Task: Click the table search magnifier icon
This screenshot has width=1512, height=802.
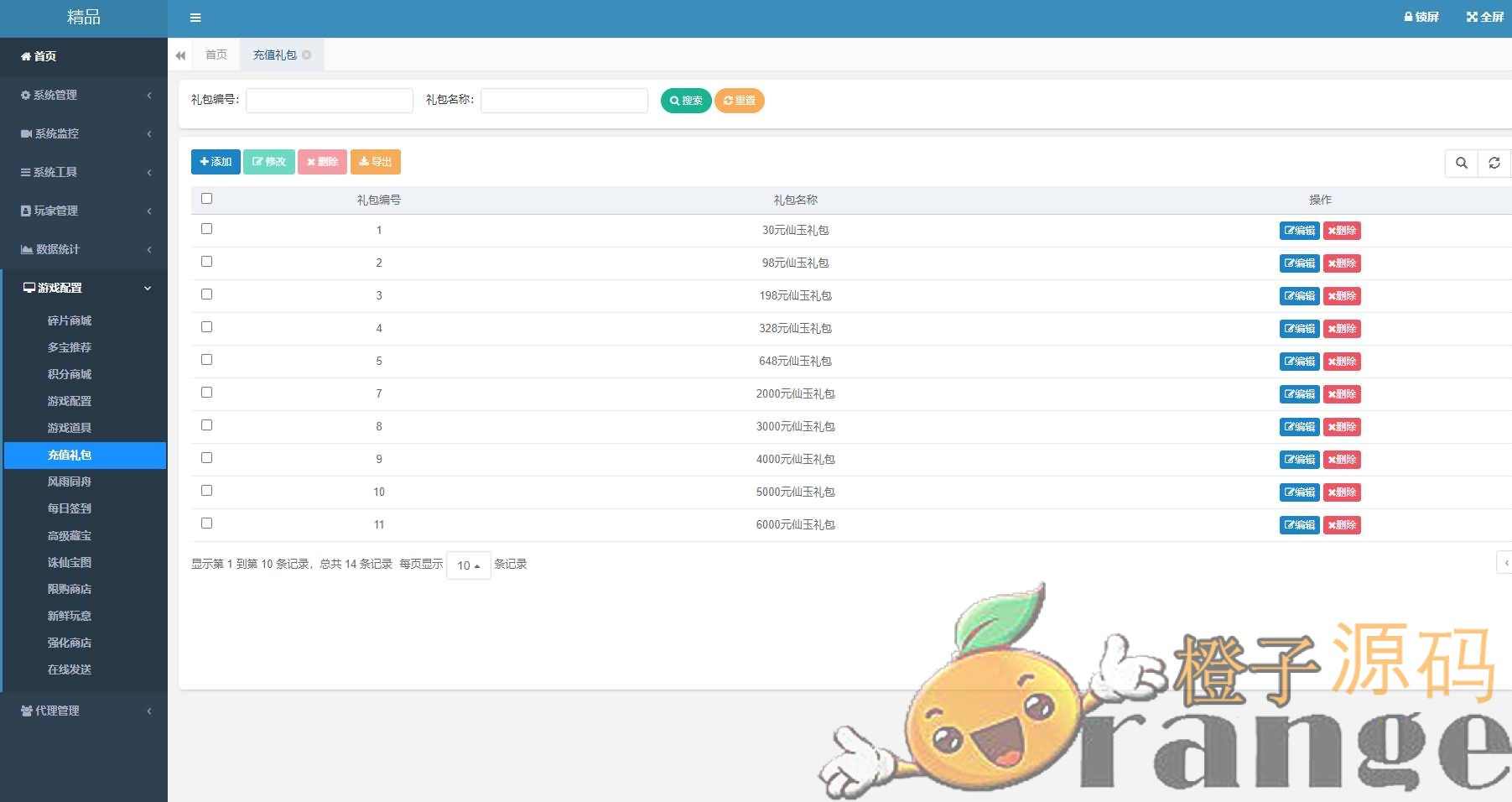Action: 1462,163
